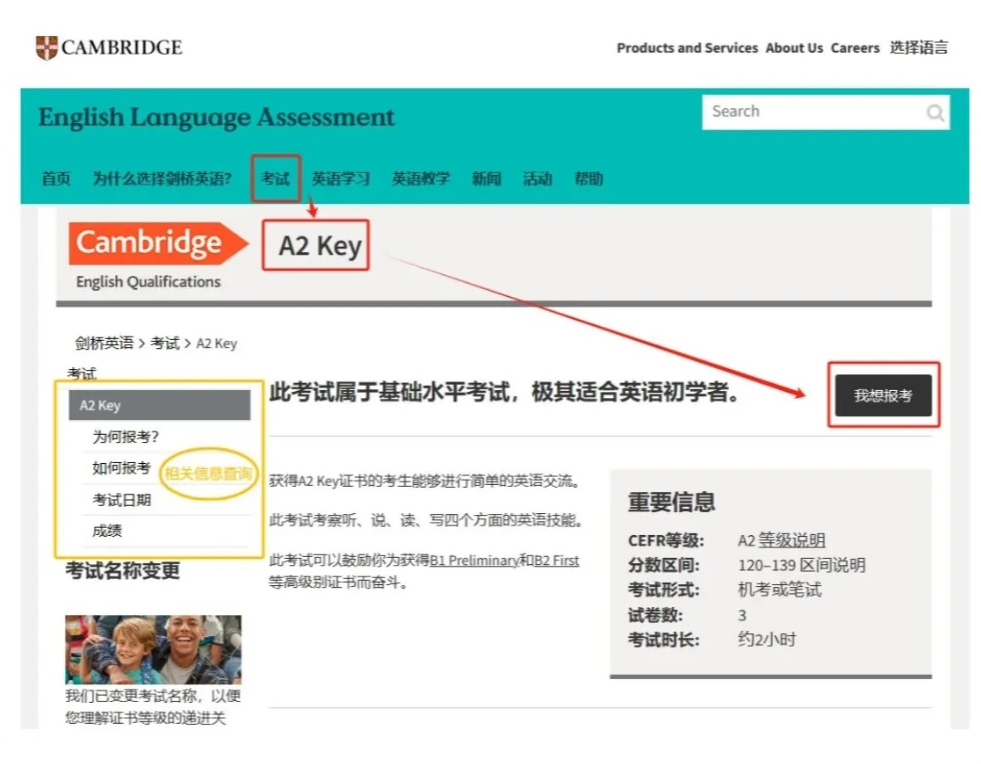The width and height of the screenshot is (981, 764).
Task: Open the 等级说明 link
Action: point(791,541)
